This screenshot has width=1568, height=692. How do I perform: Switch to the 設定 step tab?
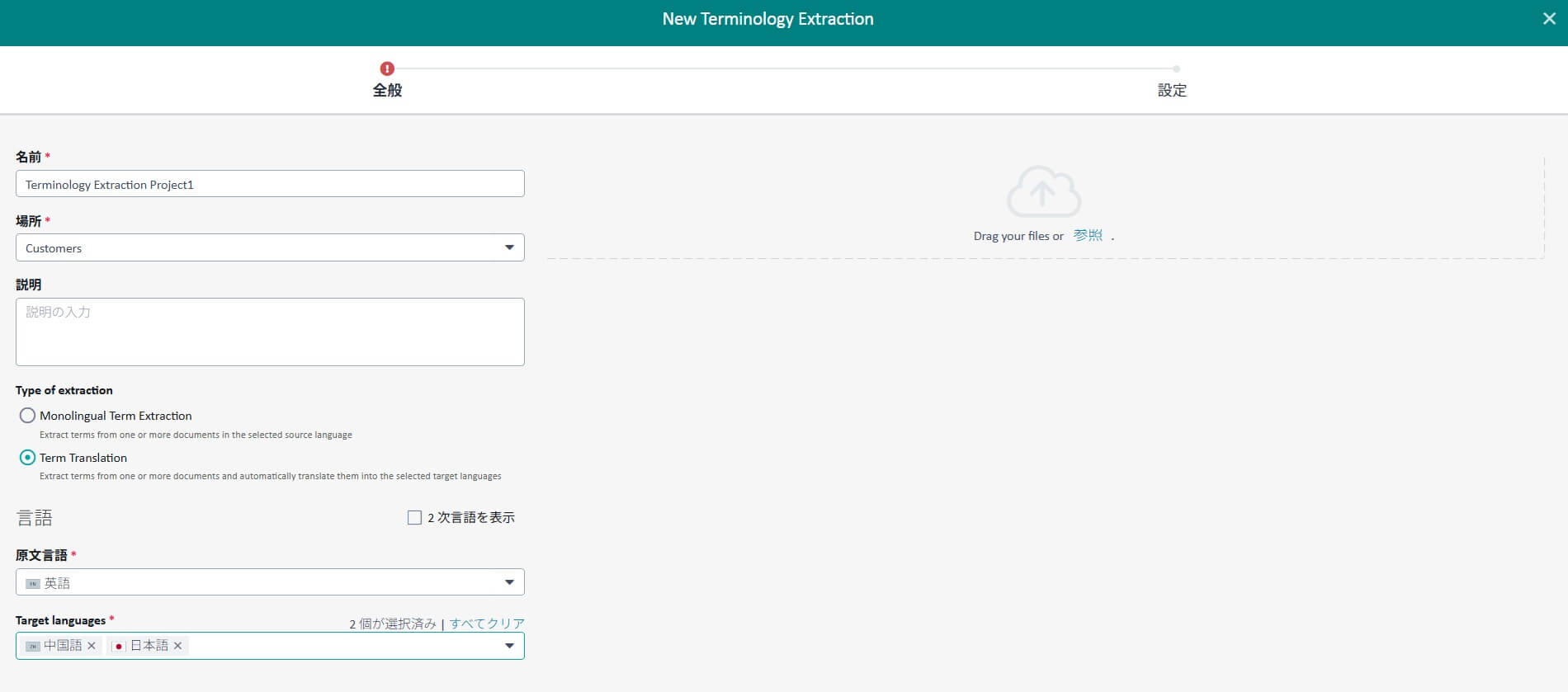pyautogui.click(x=1172, y=90)
